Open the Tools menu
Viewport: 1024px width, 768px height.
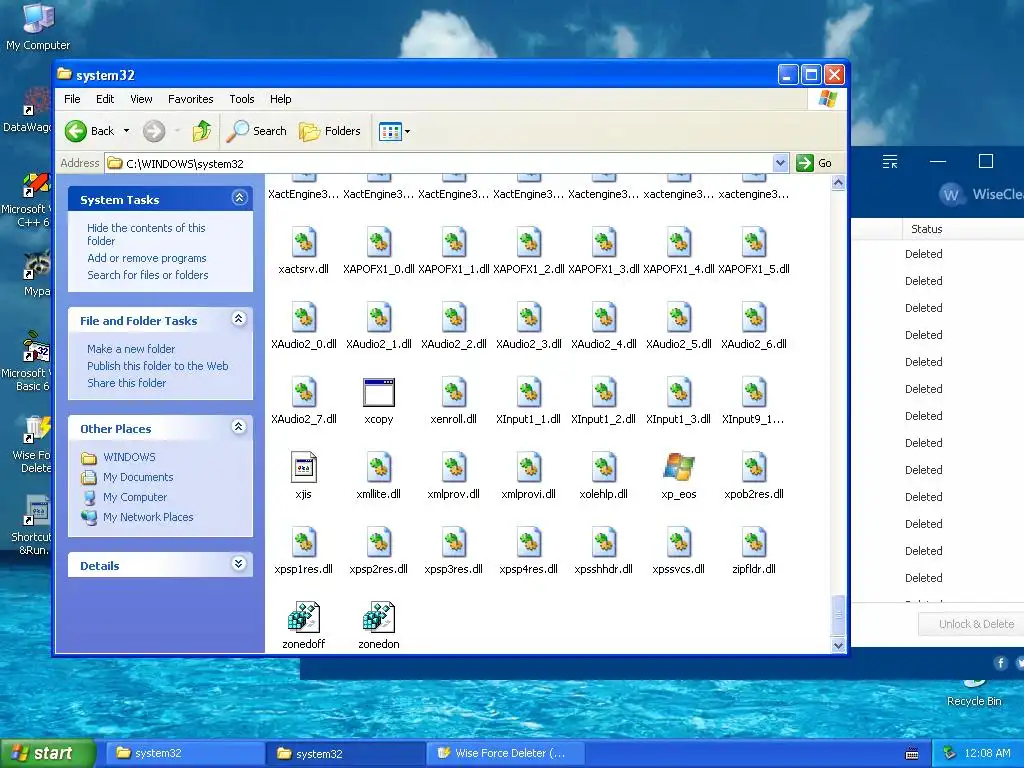242,99
